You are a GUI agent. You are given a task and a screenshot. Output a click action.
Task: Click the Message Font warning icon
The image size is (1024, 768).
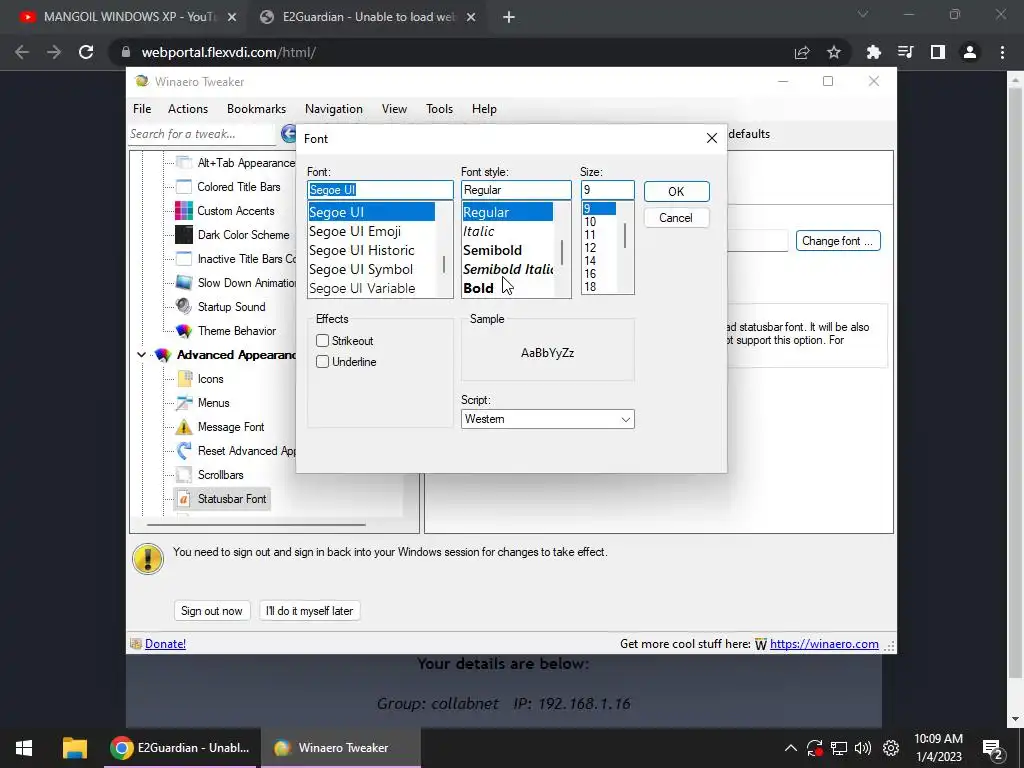[x=184, y=427]
